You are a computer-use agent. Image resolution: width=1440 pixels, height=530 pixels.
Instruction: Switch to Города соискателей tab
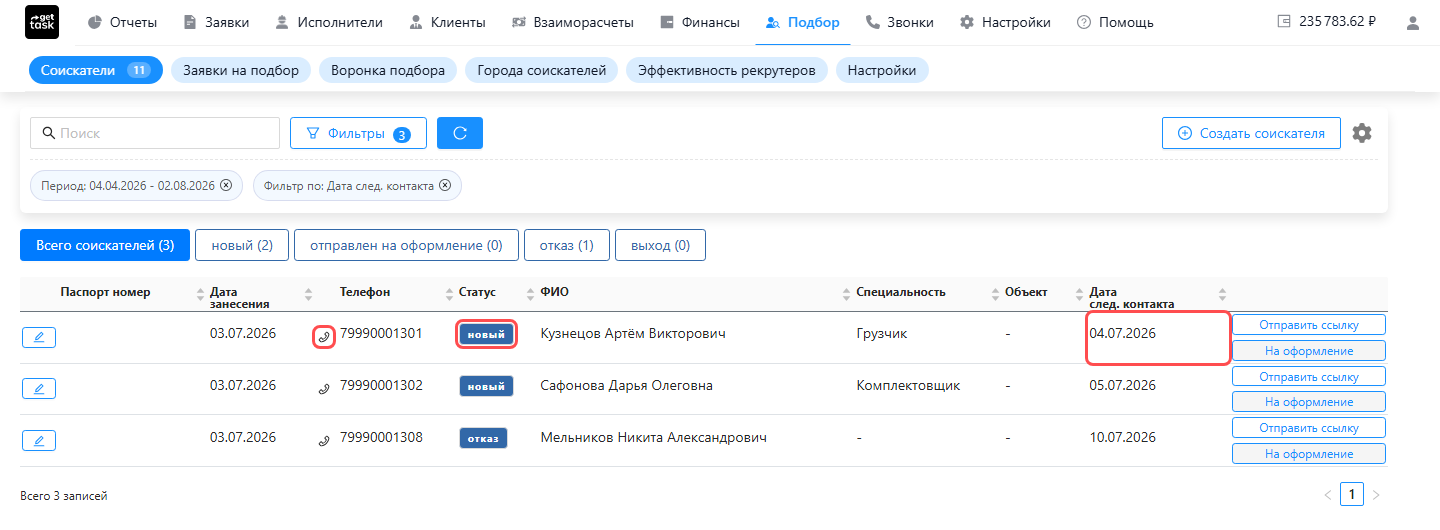[x=542, y=70]
